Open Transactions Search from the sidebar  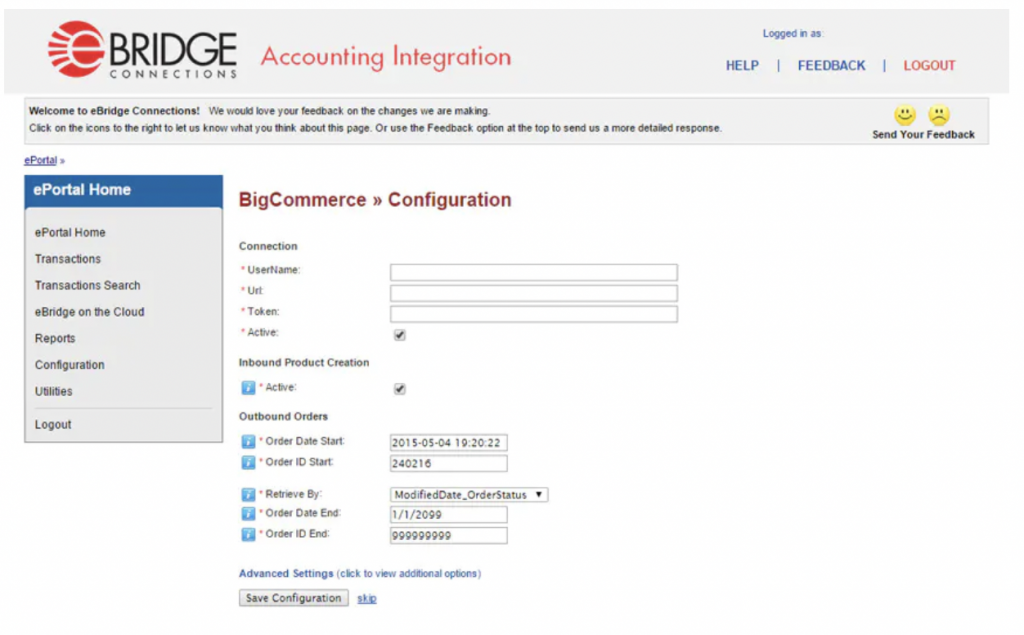(87, 285)
